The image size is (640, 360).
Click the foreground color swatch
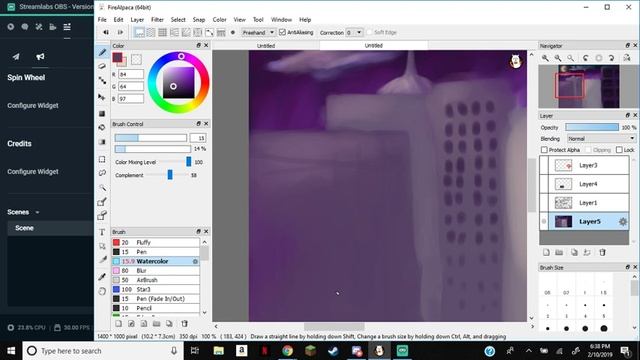click(x=118, y=57)
